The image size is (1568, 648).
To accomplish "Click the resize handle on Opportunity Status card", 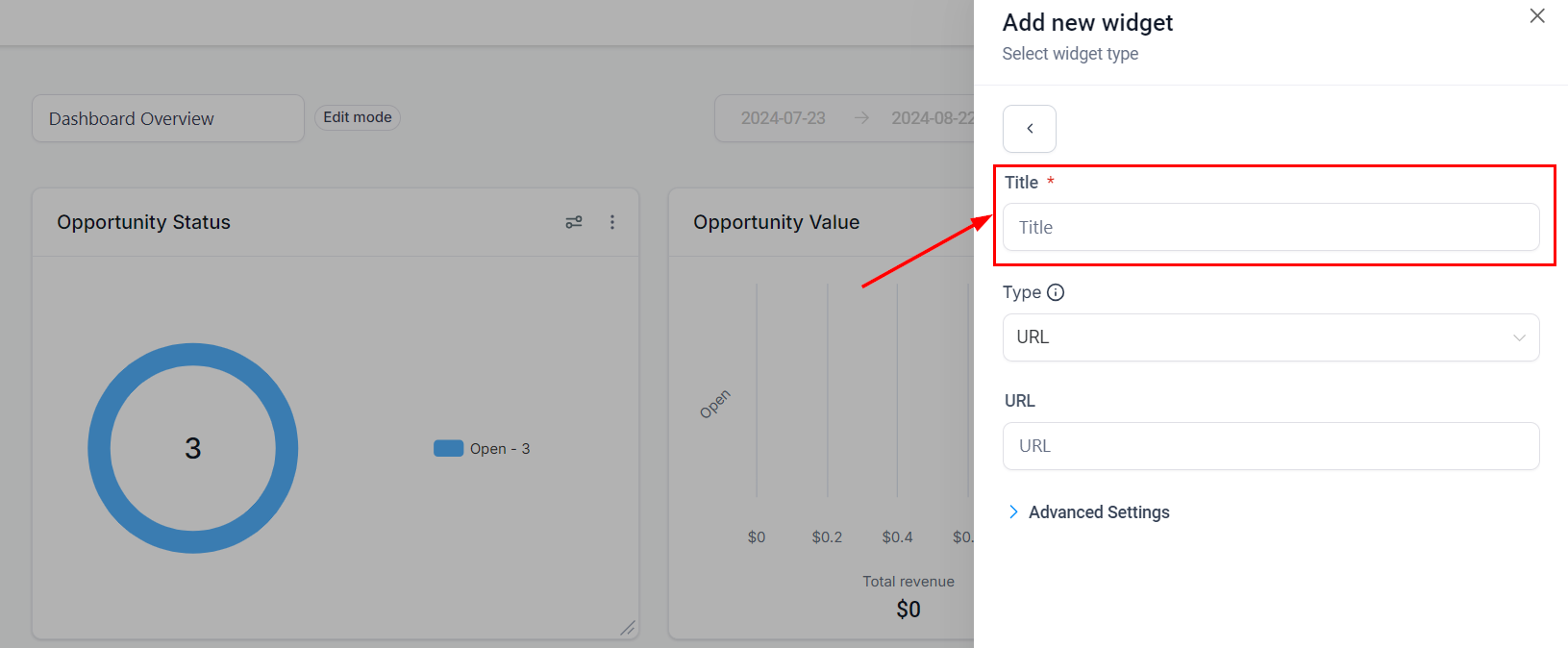I will (x=627, y=628).
